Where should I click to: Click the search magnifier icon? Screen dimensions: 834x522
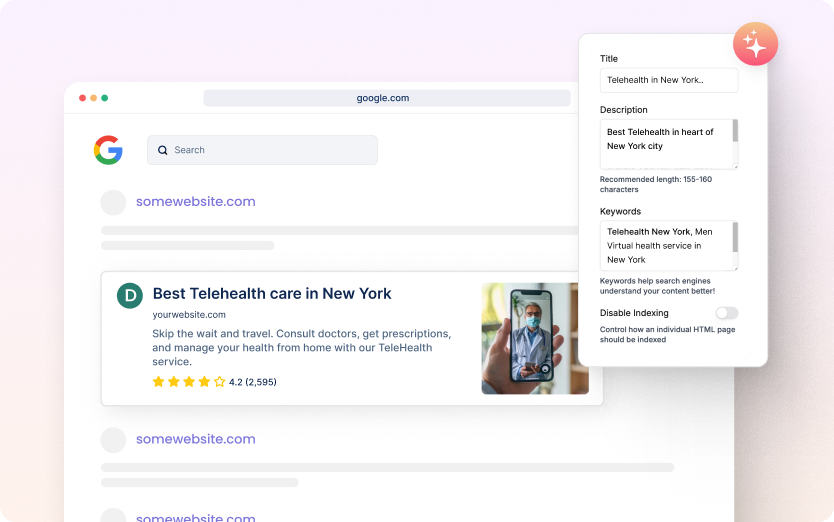(x=163, y=150)
